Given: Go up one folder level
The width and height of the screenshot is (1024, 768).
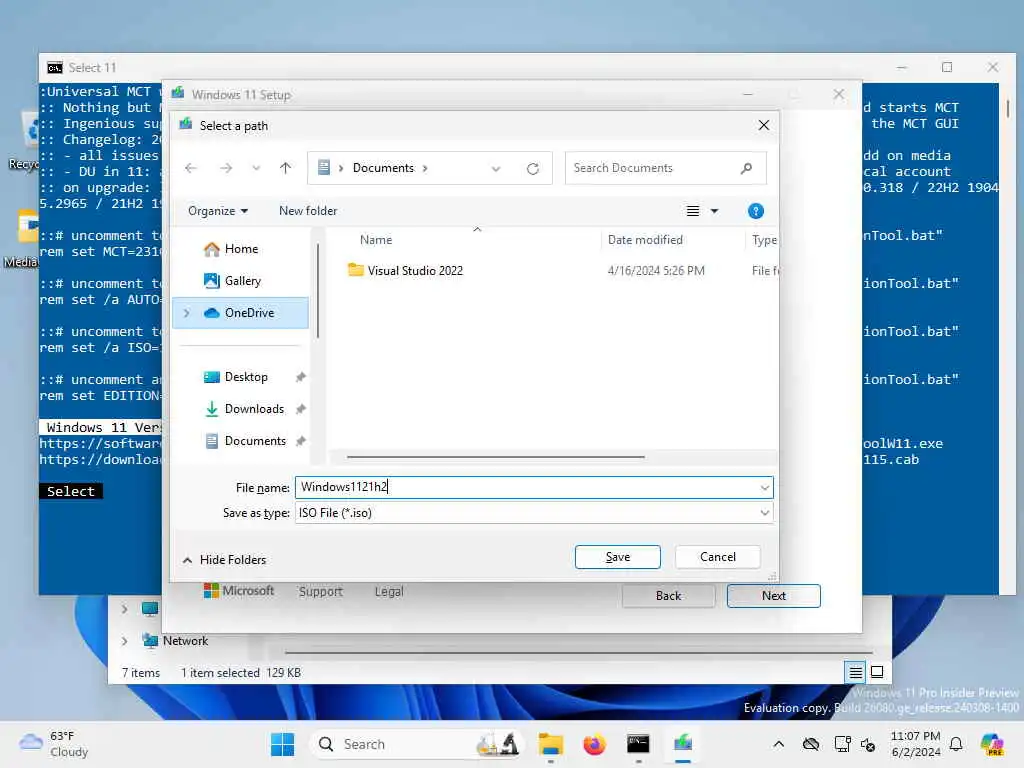Looking at the screenshot, I should (285, 168).
